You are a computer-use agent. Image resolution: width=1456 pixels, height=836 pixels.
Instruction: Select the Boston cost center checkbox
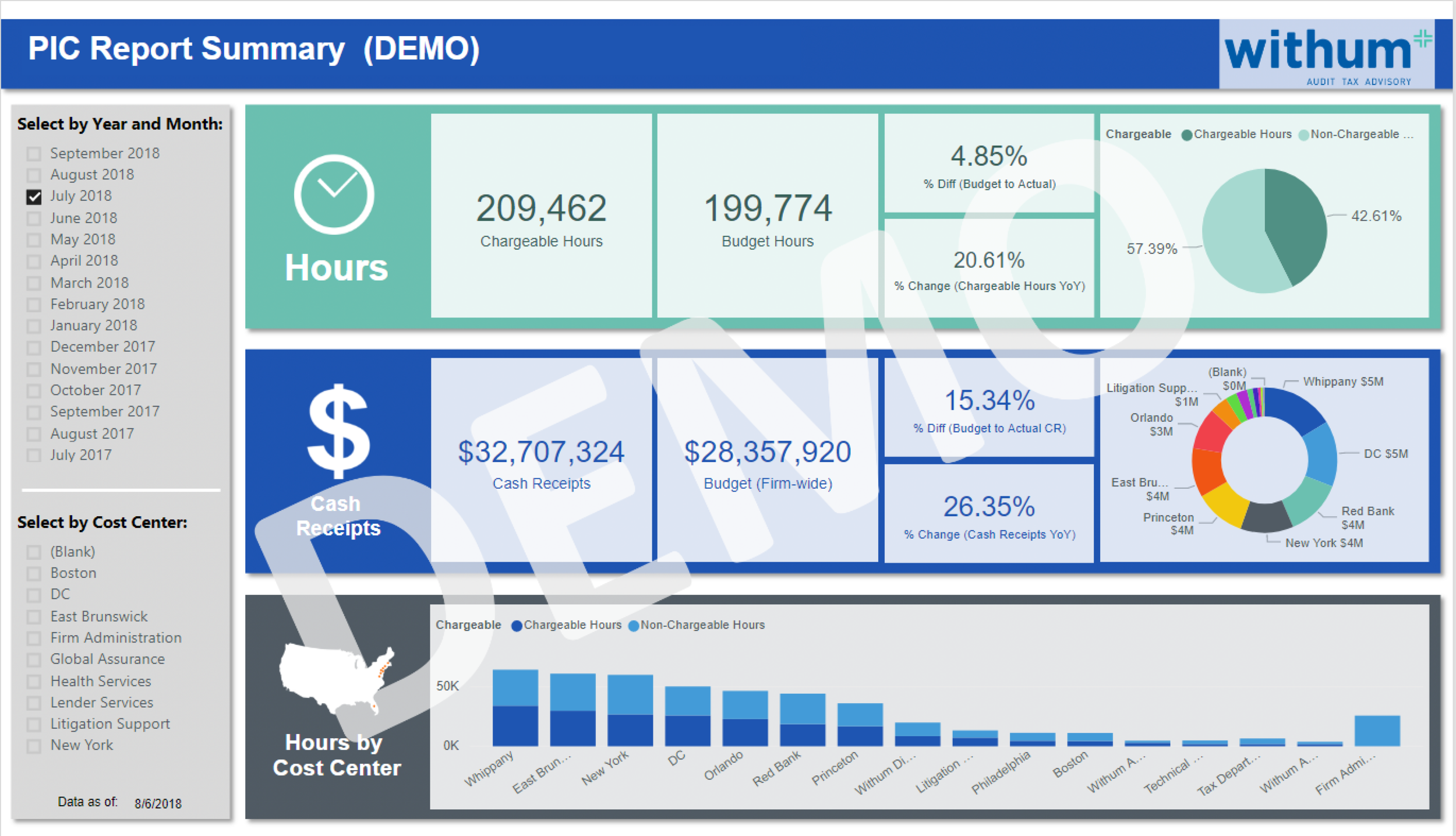point(34,573)
